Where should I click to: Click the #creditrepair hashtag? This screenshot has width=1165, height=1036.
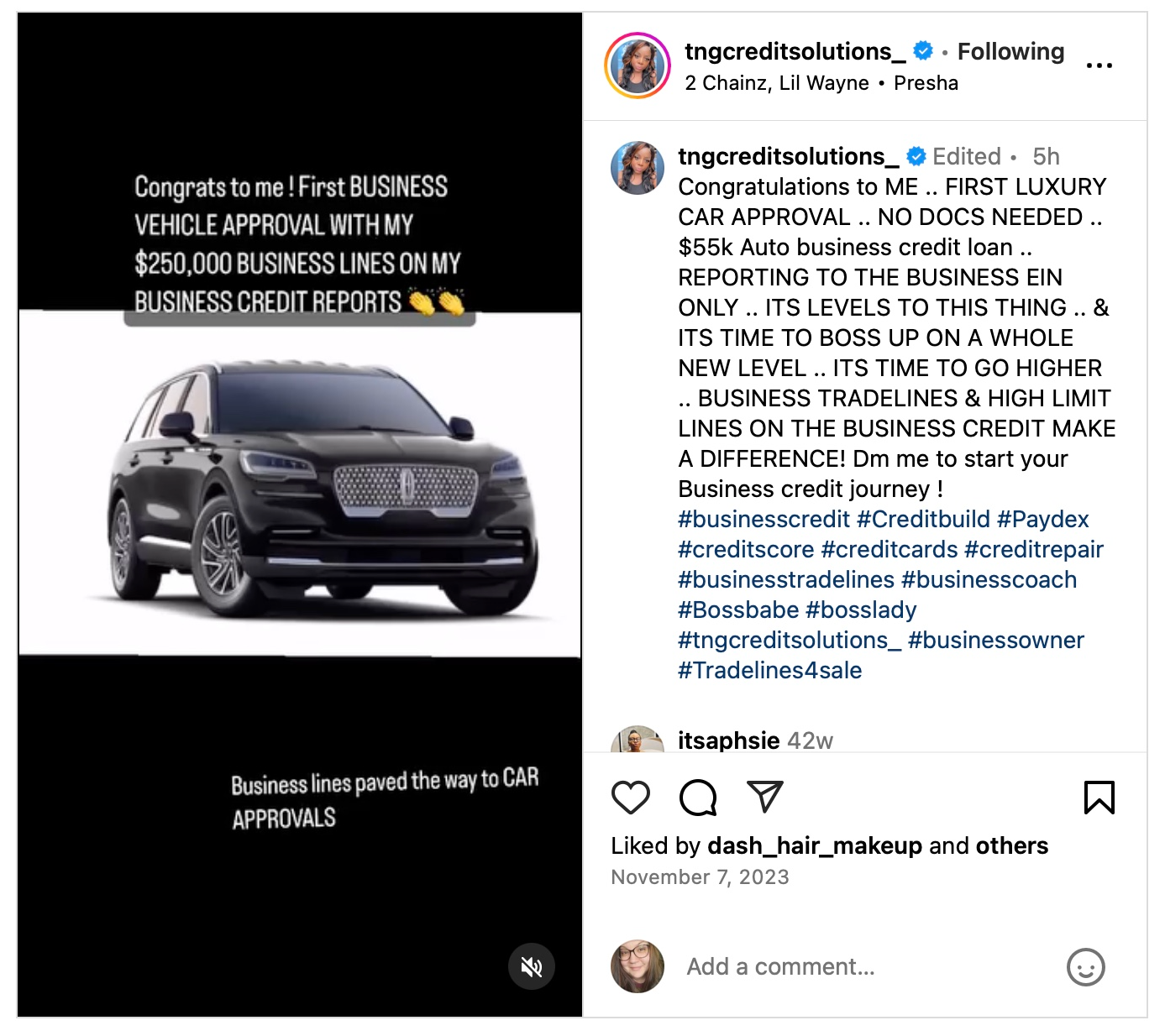click(1033, 550)
